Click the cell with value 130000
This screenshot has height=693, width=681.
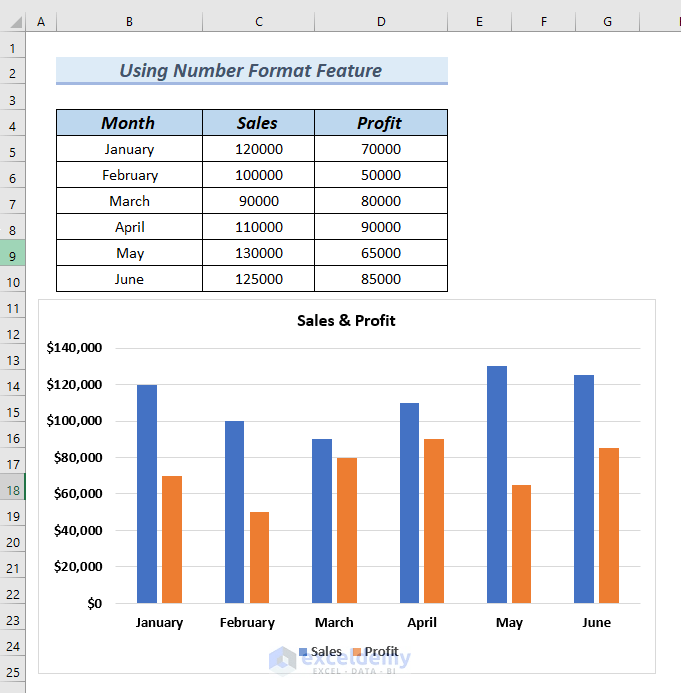pyautogui.click(x=259, y=253)
